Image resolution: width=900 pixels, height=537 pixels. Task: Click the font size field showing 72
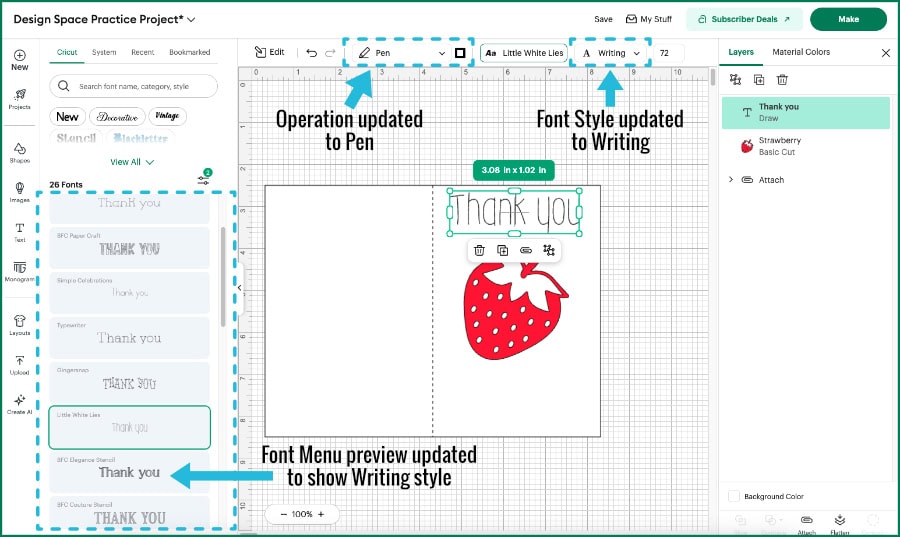coord(669,53)
